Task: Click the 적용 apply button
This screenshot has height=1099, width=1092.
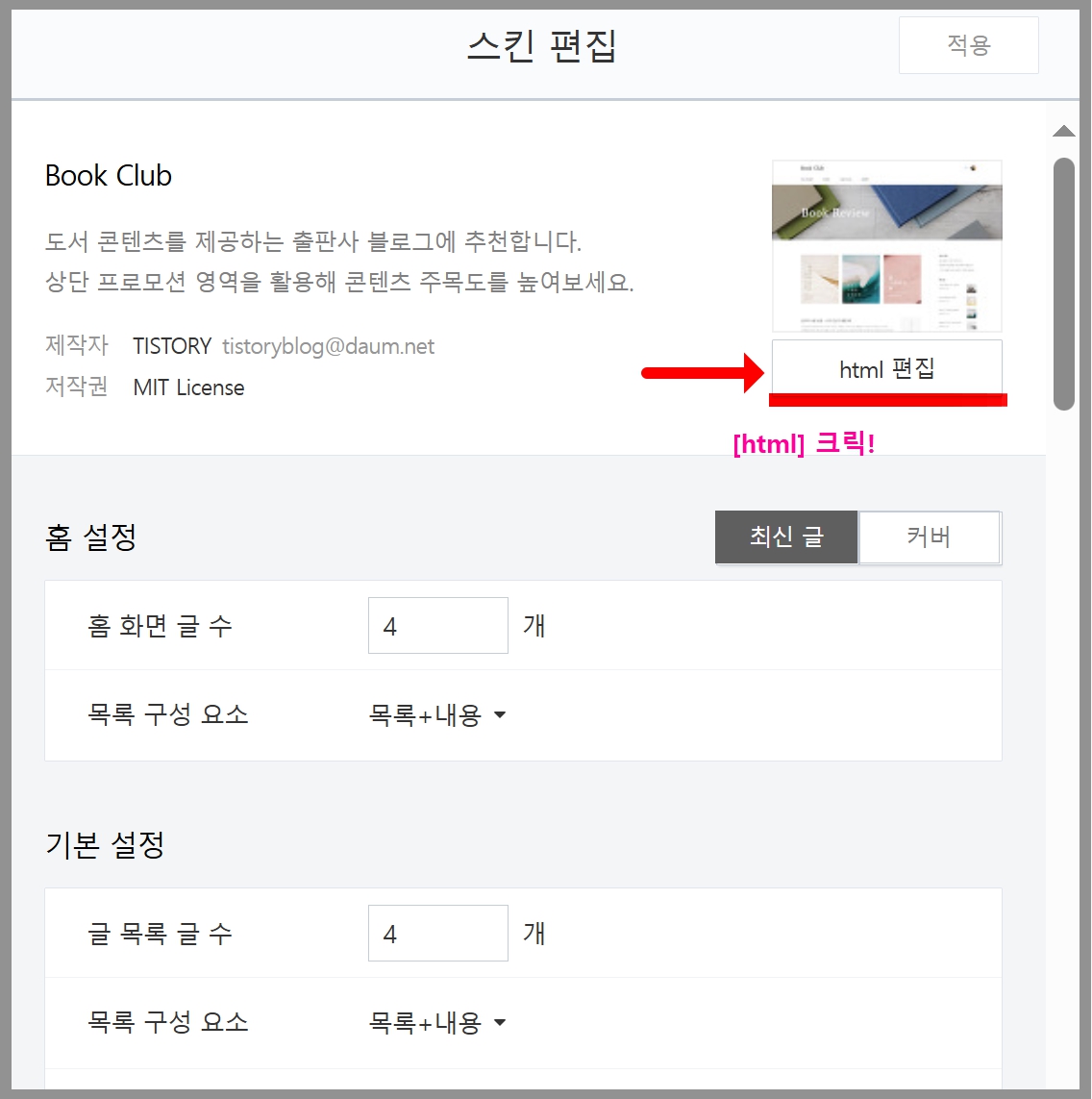Action: (x=968, y=45)
